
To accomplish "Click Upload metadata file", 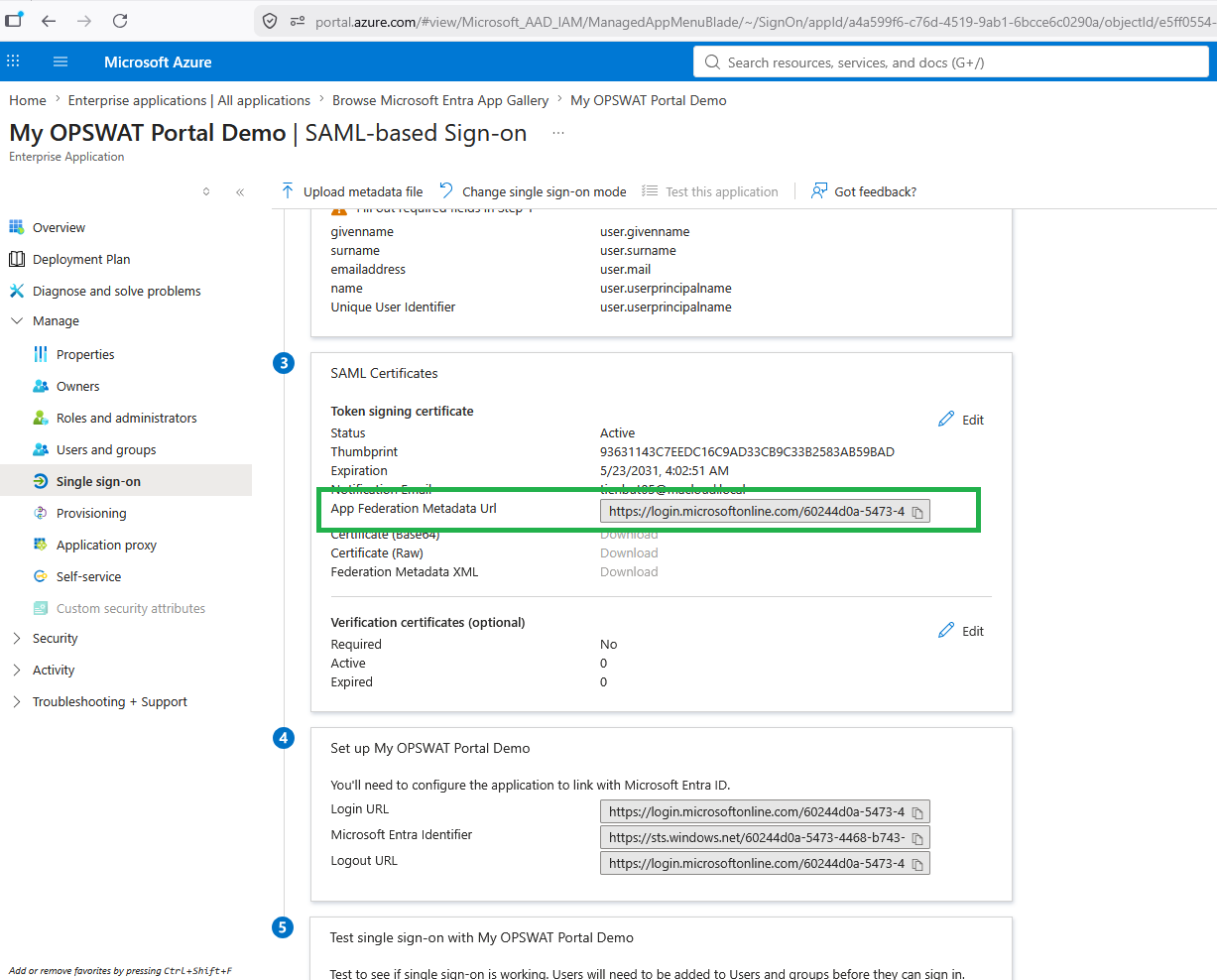I will pos(352,191).
